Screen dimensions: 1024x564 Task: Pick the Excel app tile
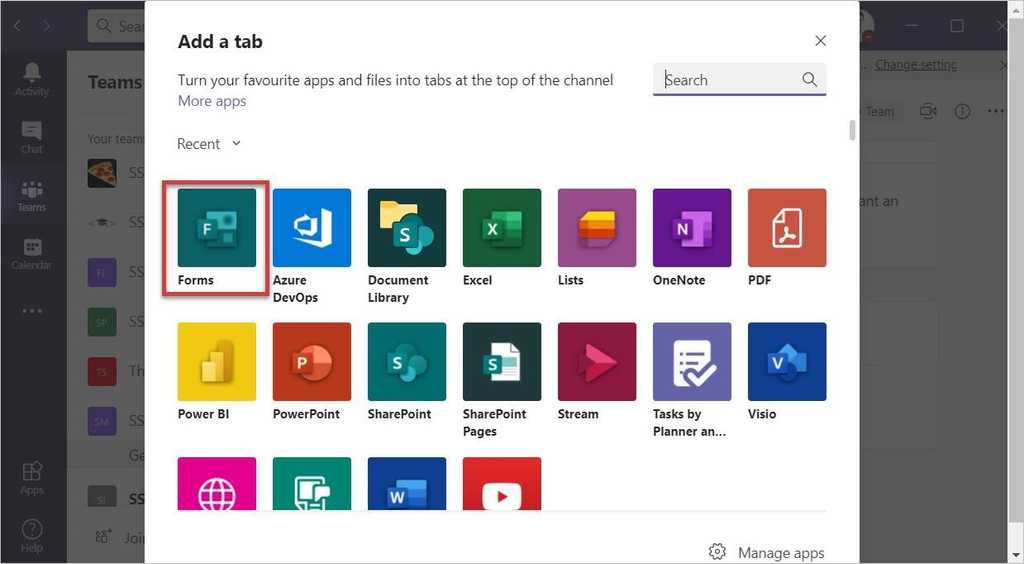point(501,228)
